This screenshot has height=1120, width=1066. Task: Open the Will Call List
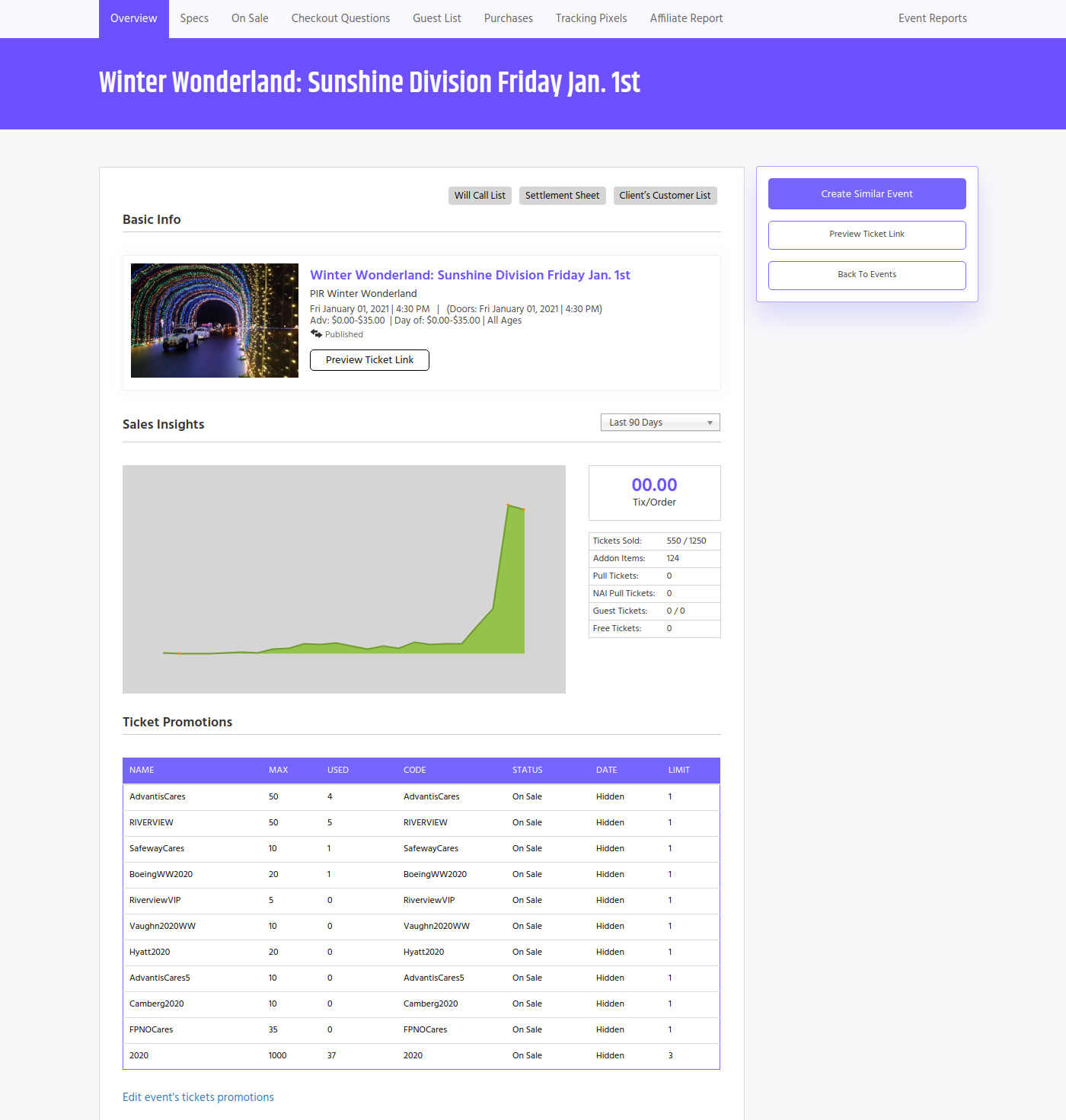point(480,196)
